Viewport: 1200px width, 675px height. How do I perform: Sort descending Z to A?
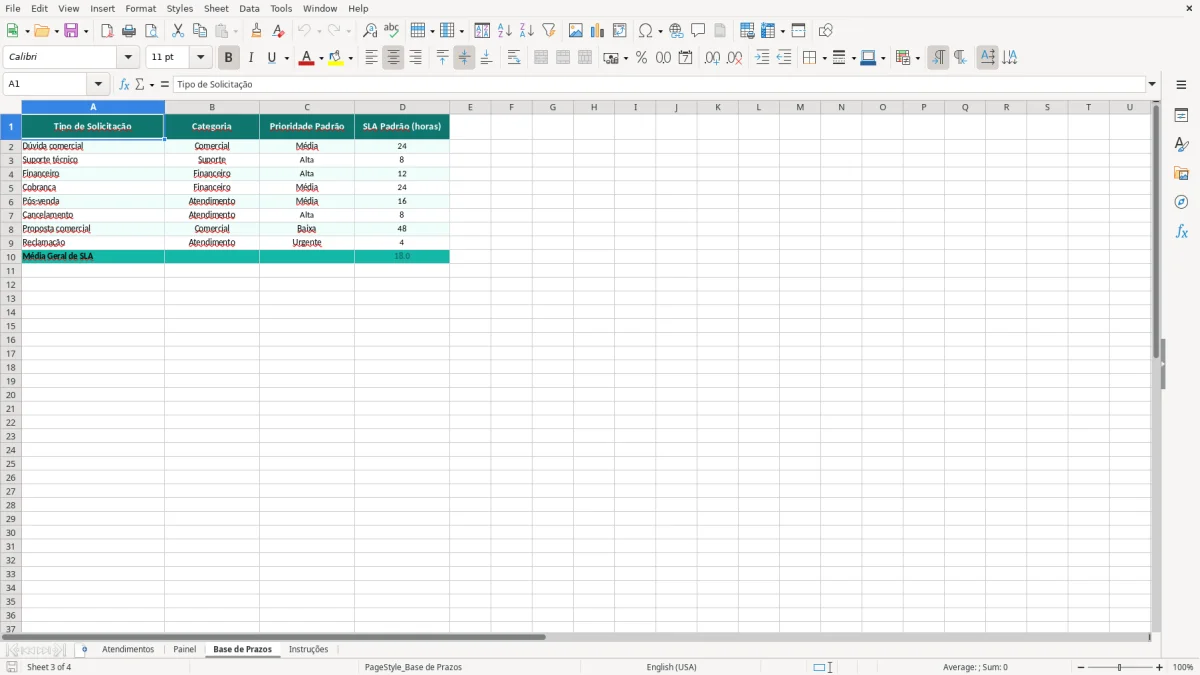point(527,31)
